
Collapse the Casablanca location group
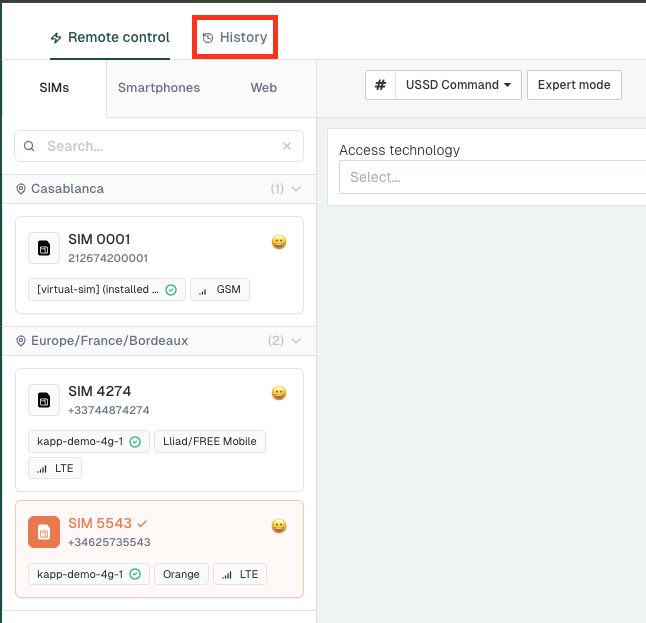pos(295,189)
